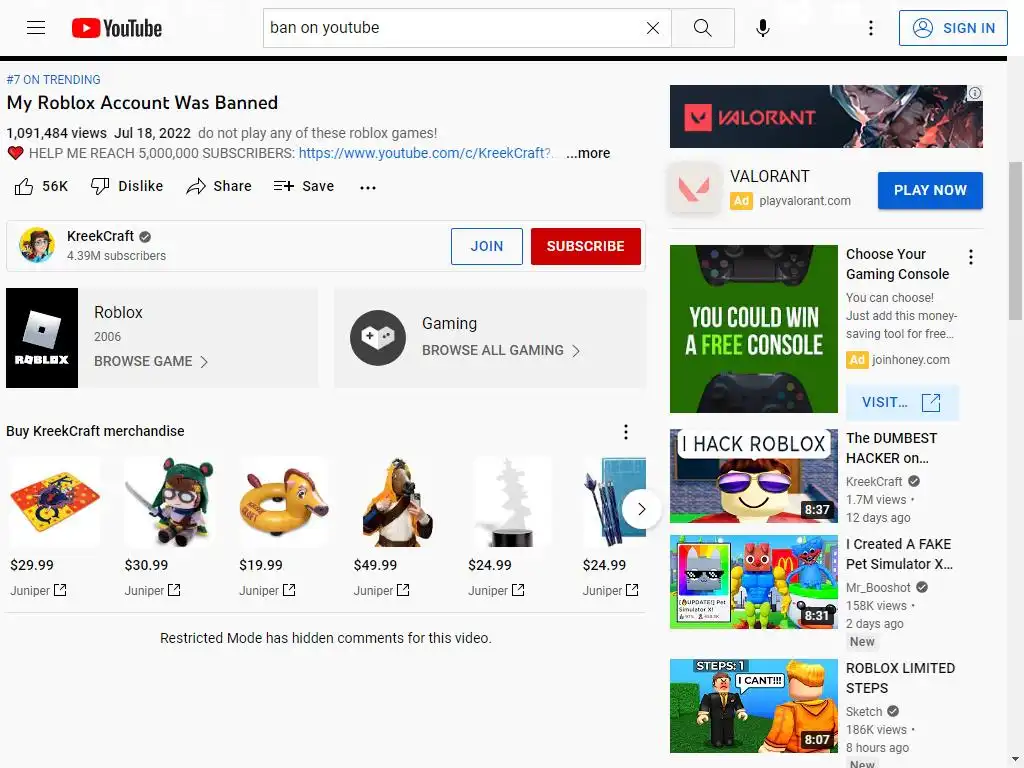Open the Sketch channel name
Image resolution: width=1024 pixels, height=768 pixels.
863,711
